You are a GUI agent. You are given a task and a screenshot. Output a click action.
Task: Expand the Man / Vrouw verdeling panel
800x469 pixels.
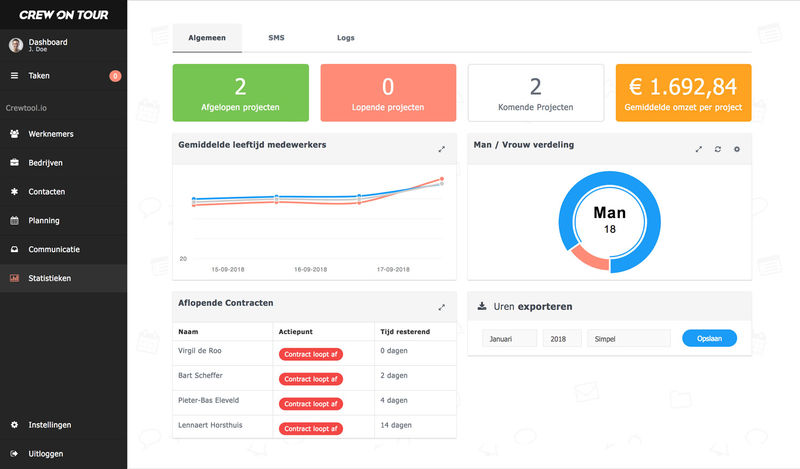tap(699, 149)
